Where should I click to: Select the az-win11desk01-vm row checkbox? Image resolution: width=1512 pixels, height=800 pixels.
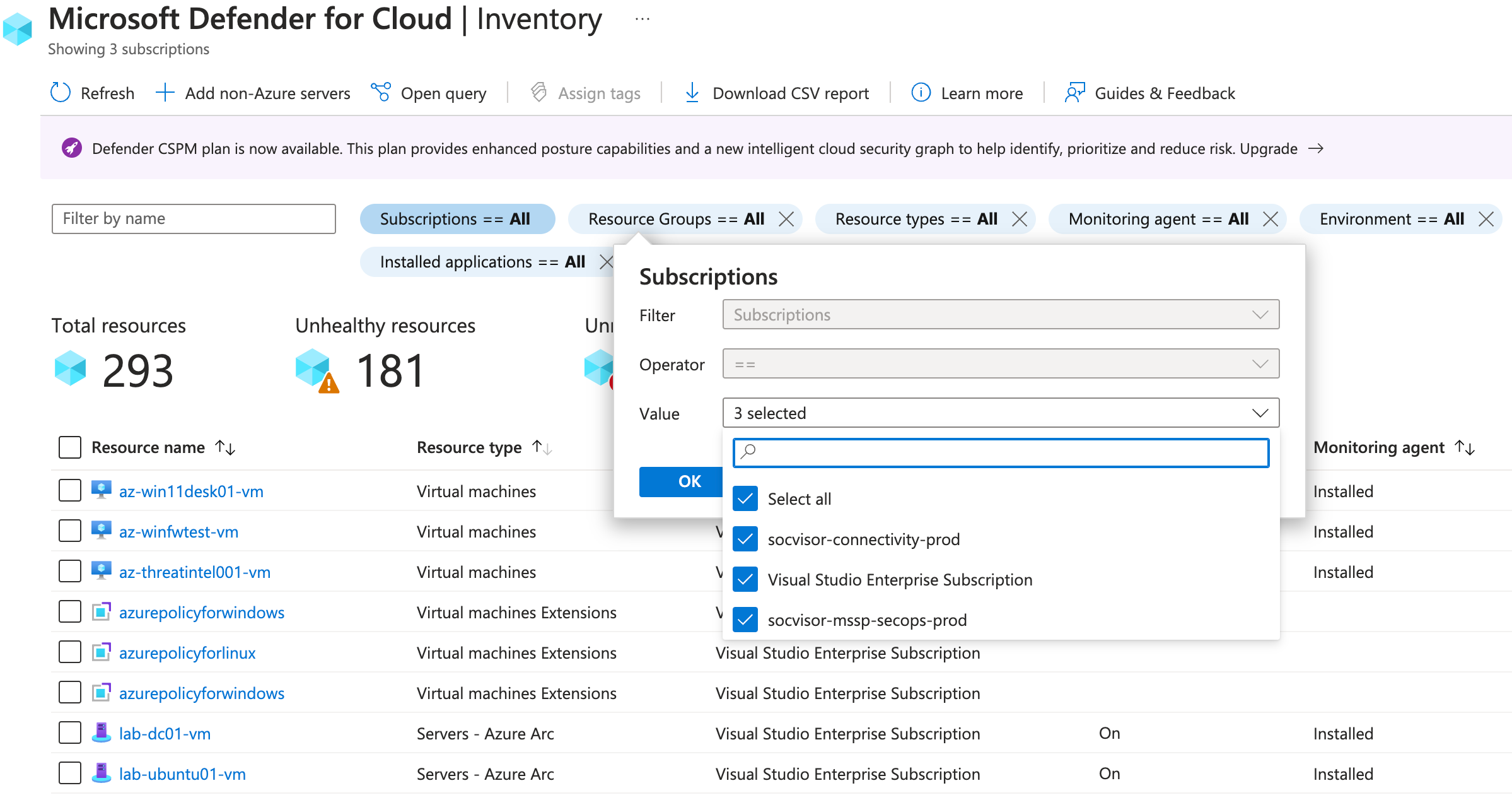70,490
